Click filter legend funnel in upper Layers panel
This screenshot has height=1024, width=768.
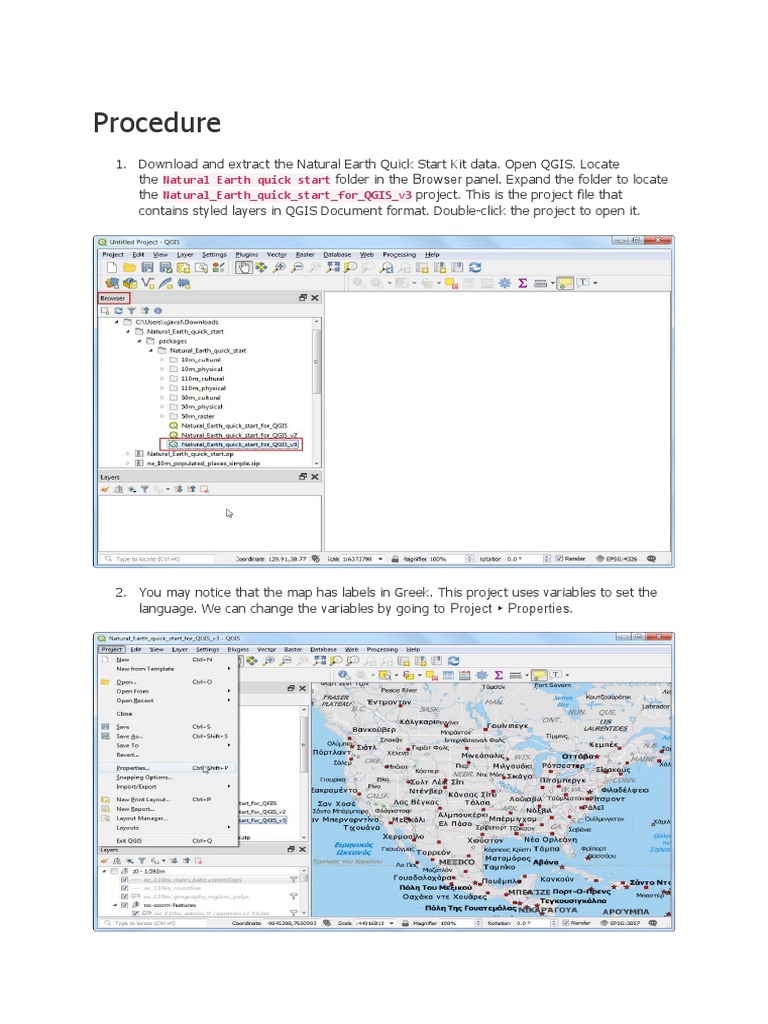click(144, 489)
